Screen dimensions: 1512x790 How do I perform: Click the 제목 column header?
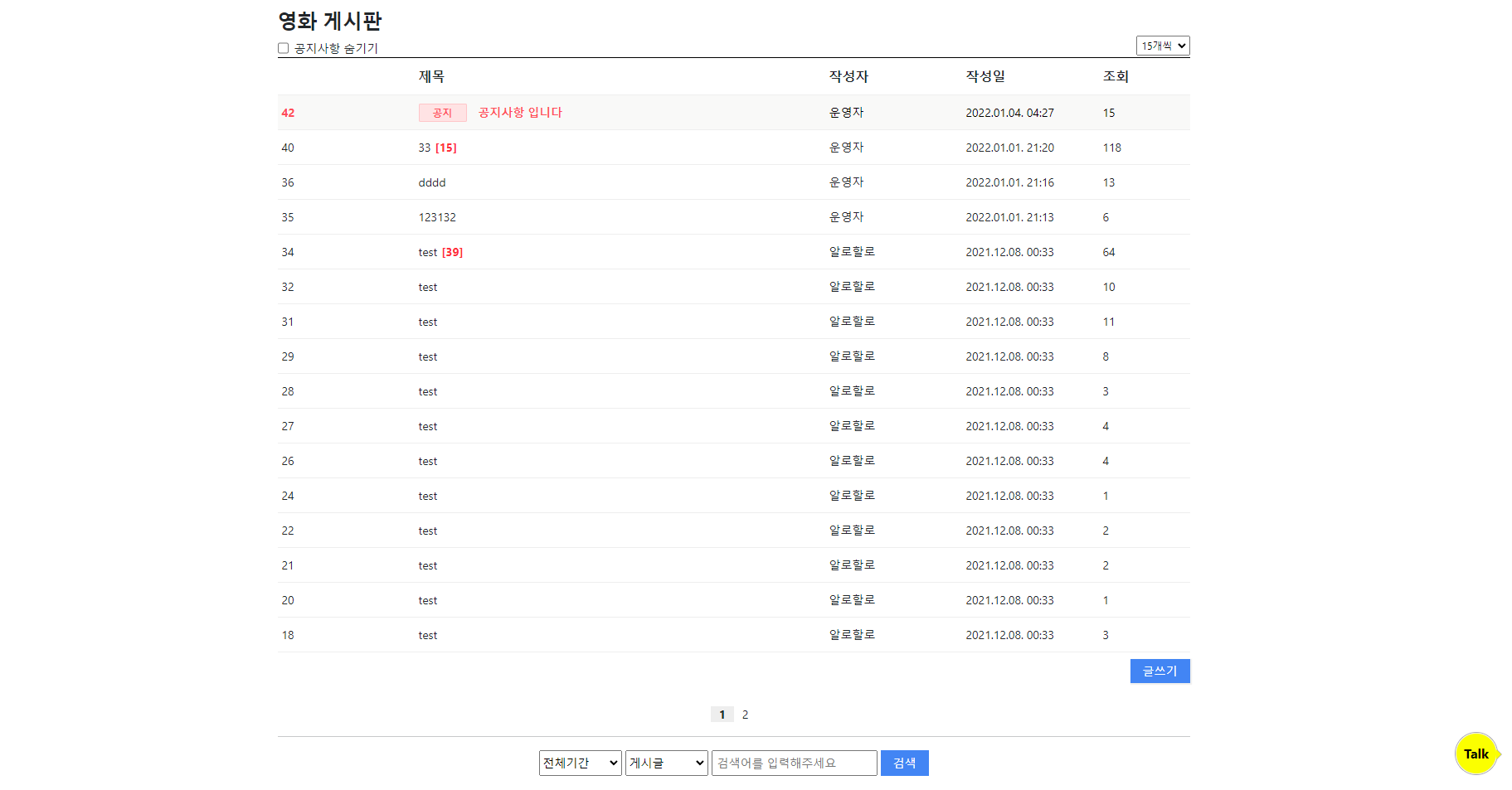431,75
